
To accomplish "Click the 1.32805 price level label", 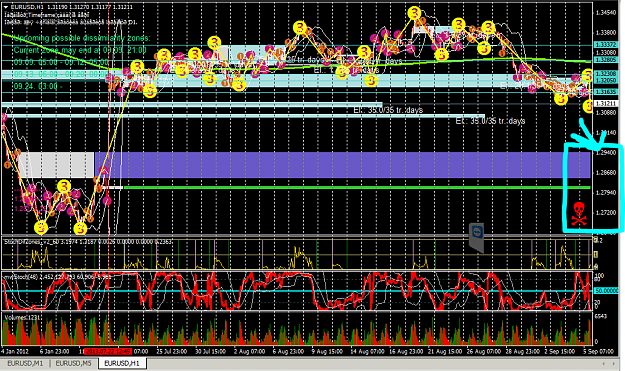I will click(x=606, y=59).
